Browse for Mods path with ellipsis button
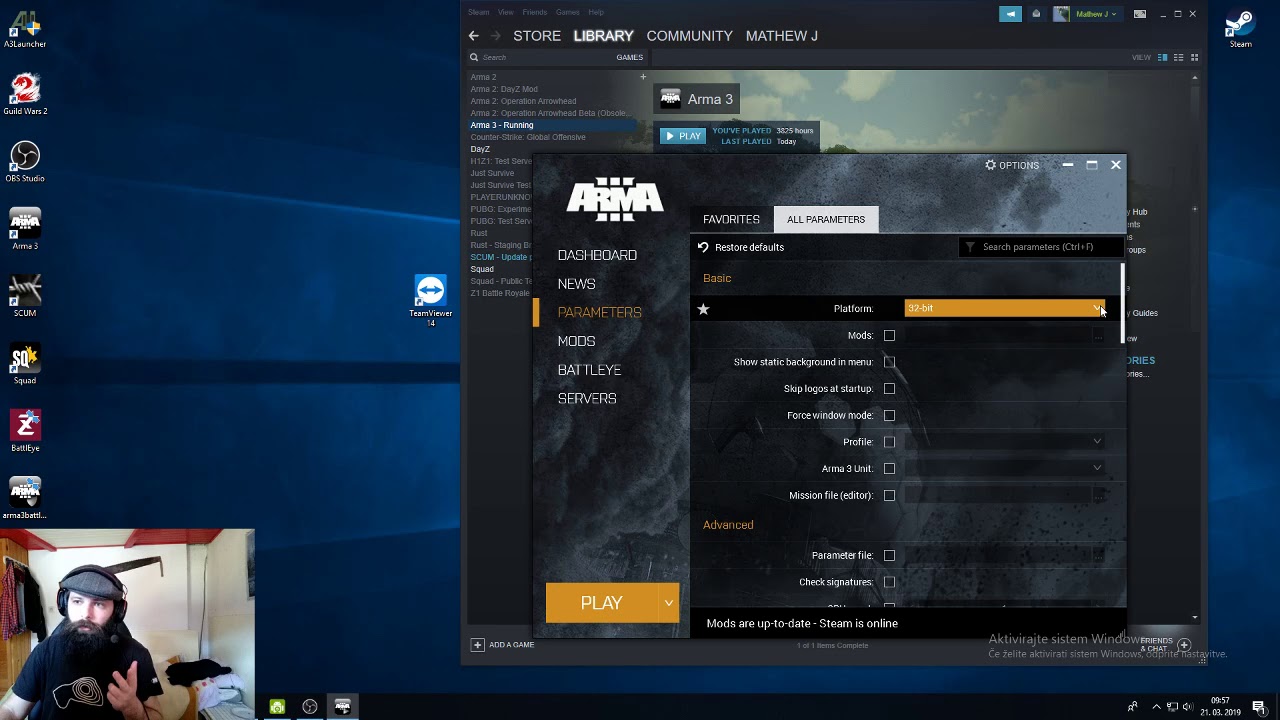Screen dimensions: 1280x720 1098,336
